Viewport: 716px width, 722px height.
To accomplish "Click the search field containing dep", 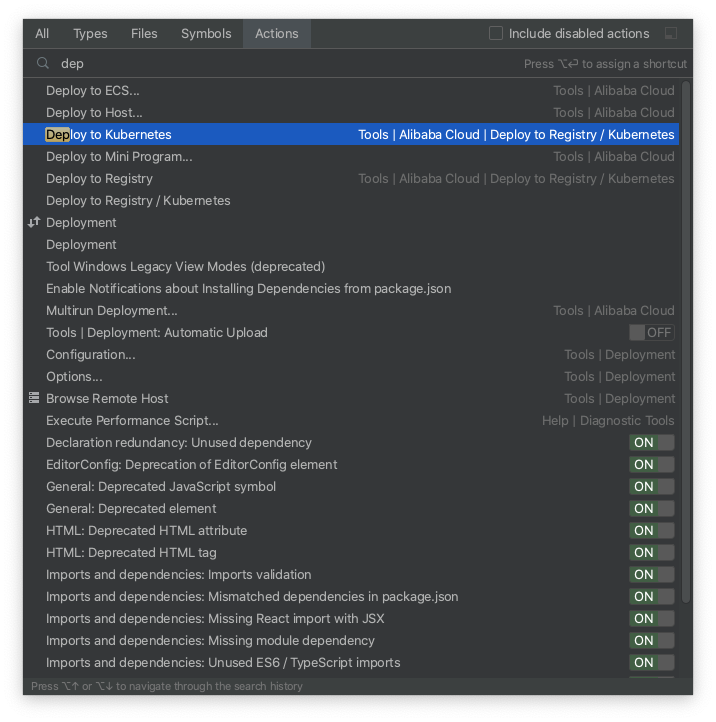I will 280,63.
